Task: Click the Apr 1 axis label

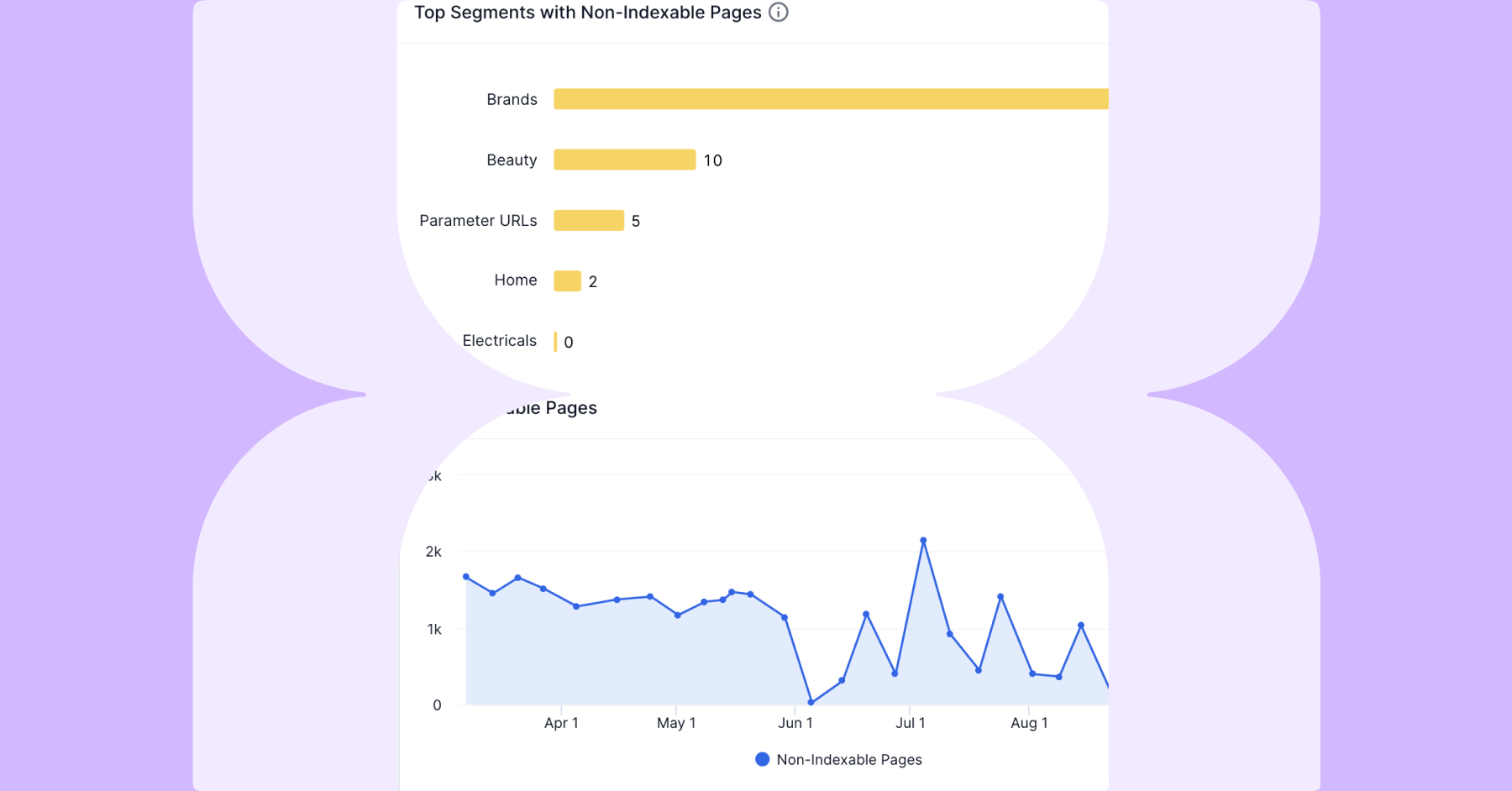Action: tap(561, 723)
